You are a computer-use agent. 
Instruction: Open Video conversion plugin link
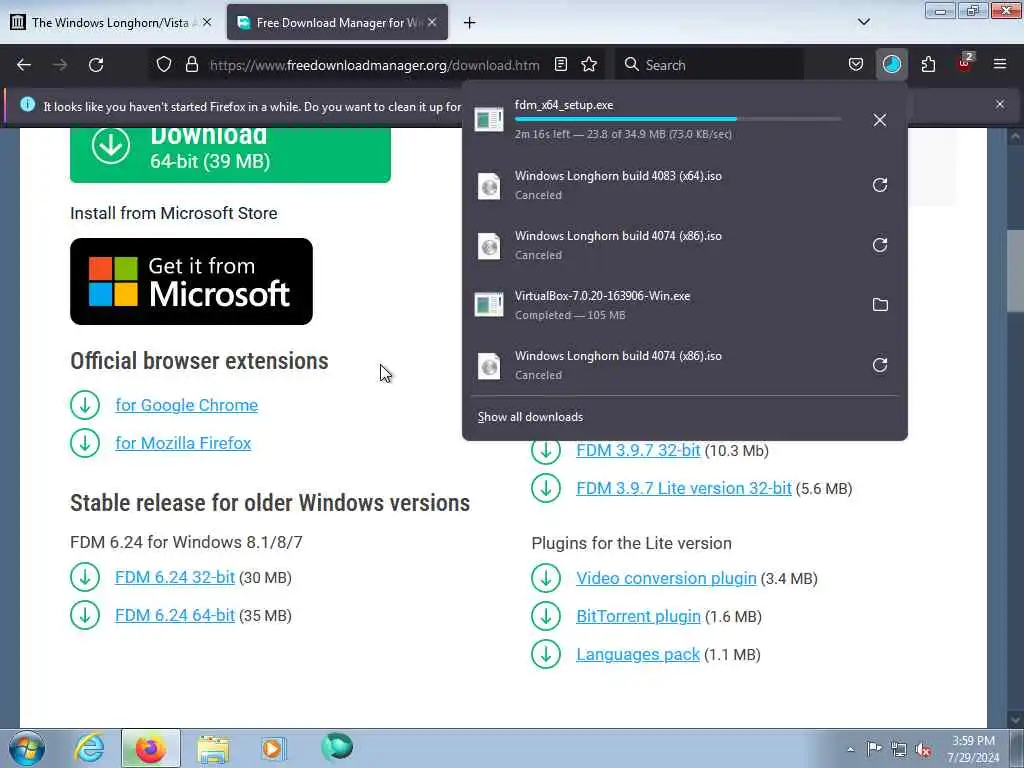coord(666,578)
